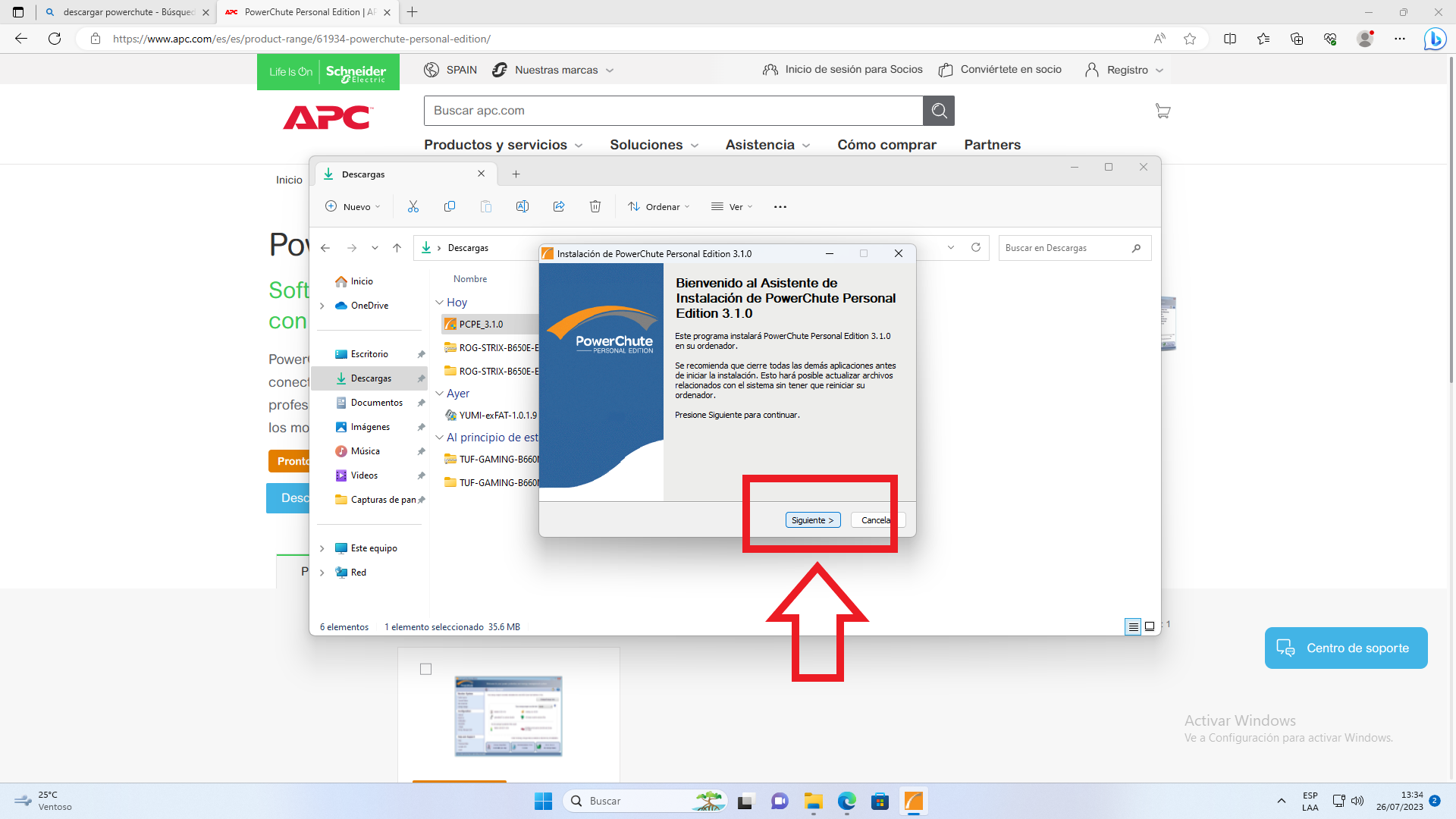Click the Cut scissors icon in Explorer toolbar
The image size is (1456, 819).
pos(413,206)
